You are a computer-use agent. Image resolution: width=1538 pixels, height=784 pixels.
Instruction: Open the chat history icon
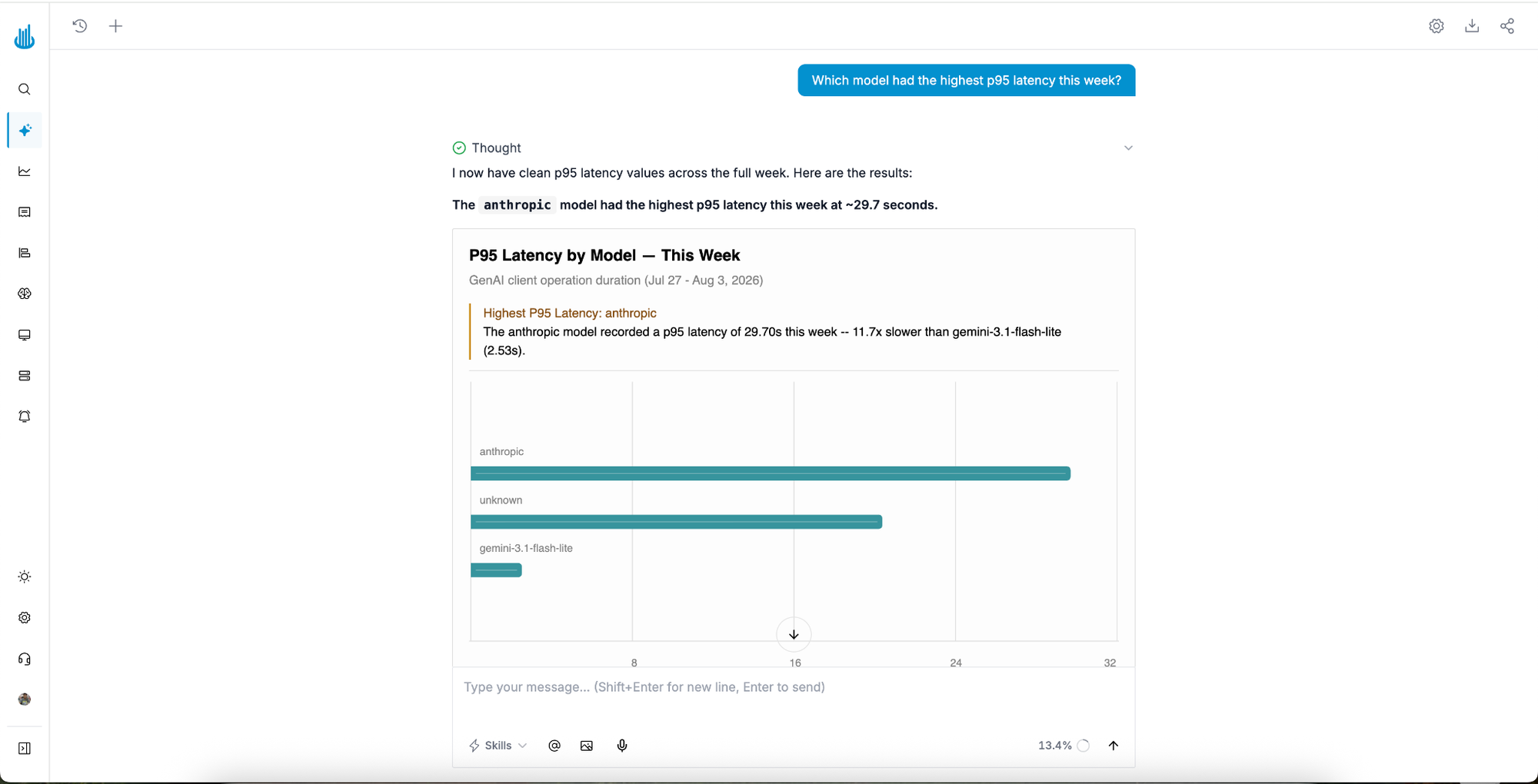pyautogui.click(x=80, y=26)
